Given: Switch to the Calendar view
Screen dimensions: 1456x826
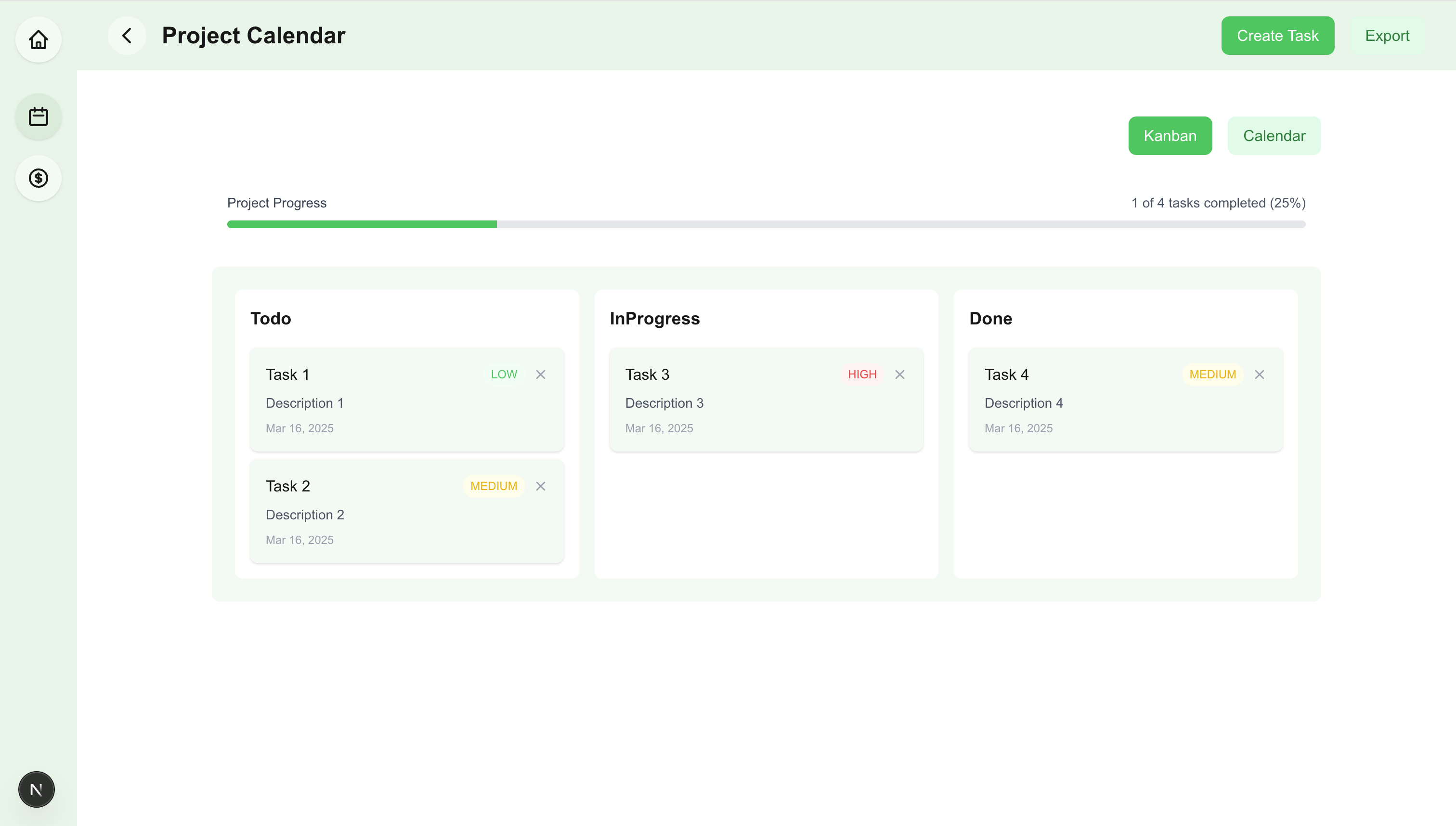Looking at the screenshot, I should [1274, 136].
